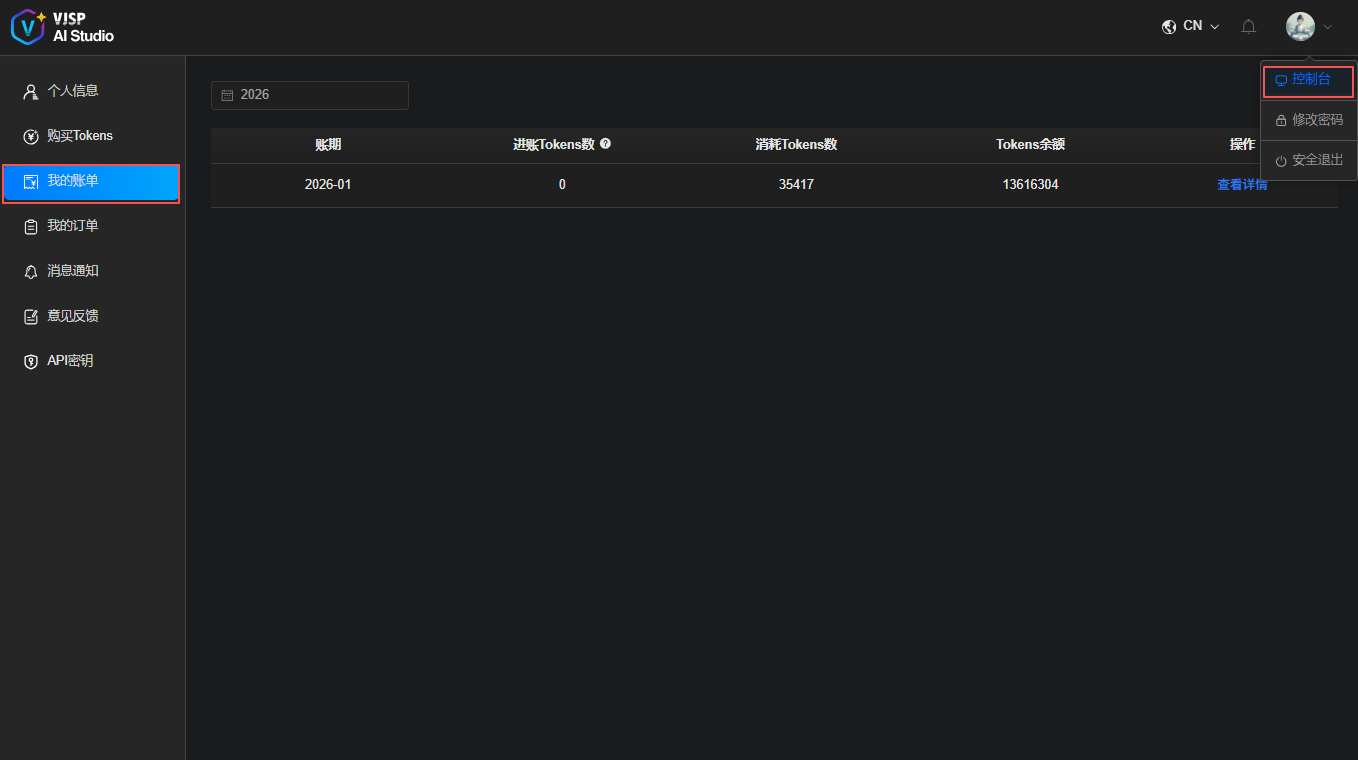Open 消息通知 in the sidebar
The height and width of the screenshot is (760, 1358).
pyautogui.click(x=73, y=271)
